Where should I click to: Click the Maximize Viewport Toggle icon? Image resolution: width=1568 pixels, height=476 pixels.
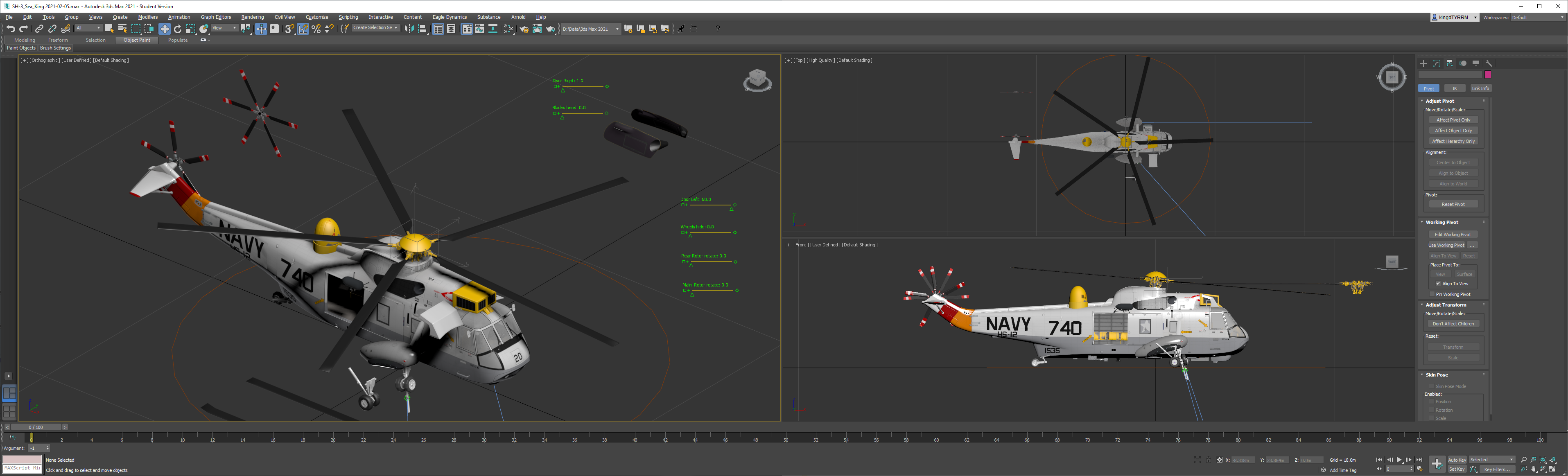click(x=1552, y=469)
